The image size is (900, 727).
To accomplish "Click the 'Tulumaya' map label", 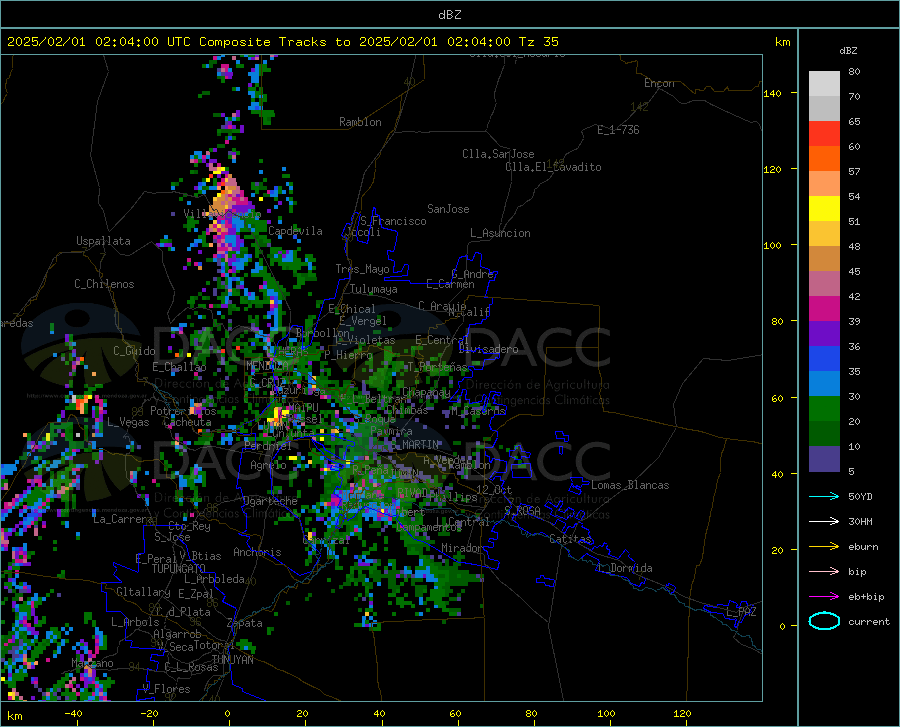I will [x=373, y=289].
